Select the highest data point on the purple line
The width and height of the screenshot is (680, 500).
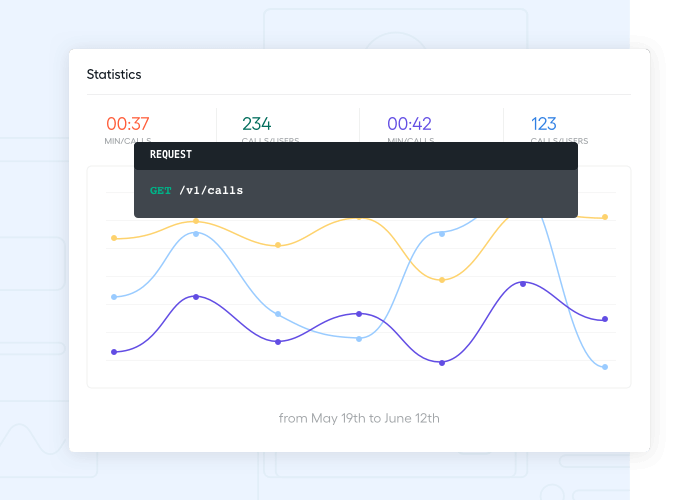pos(523,284)
